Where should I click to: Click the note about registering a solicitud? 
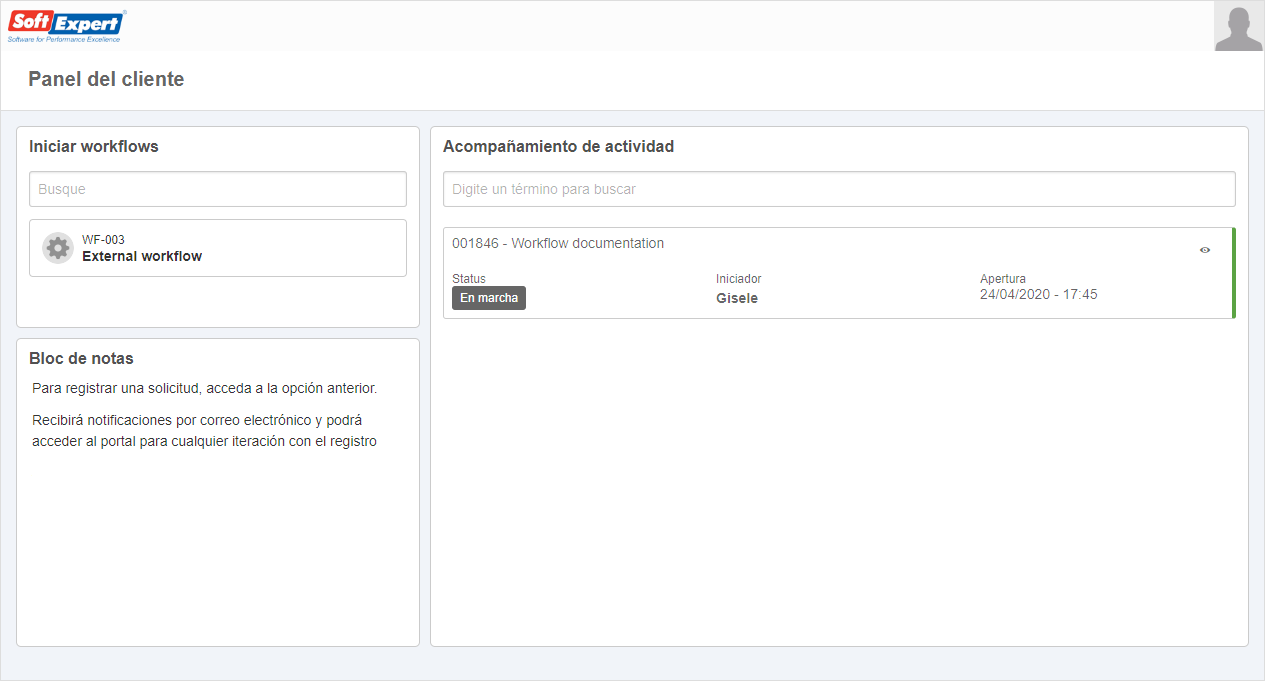click(x=204, y=388)
